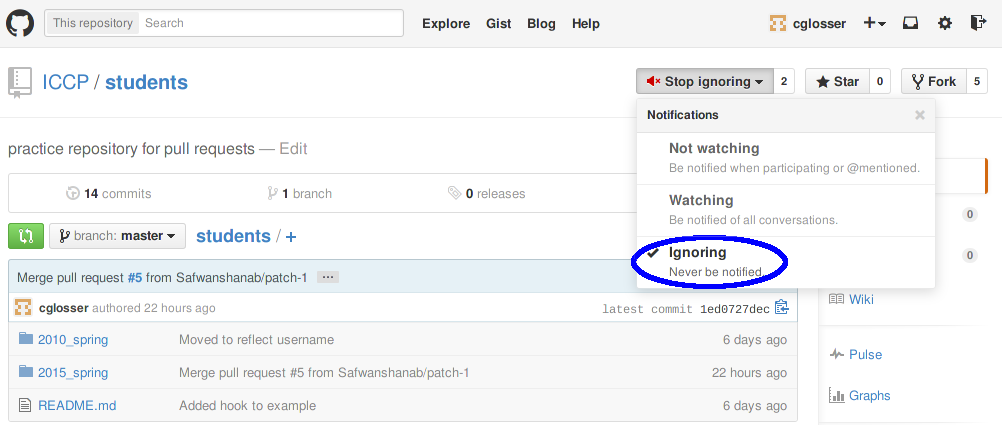Open account settings gear icon

(944, 24)
